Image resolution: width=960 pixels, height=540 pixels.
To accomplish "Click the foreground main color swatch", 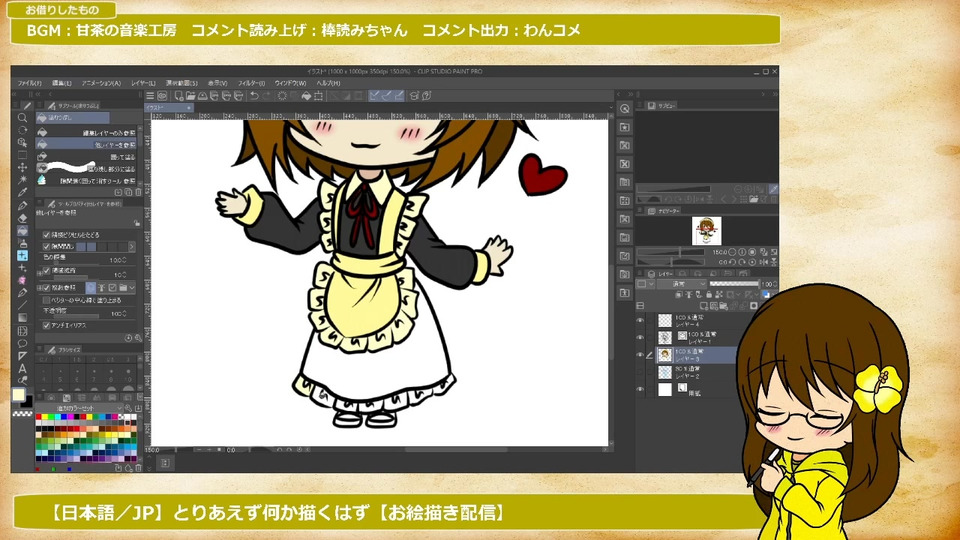I will (x=19, y=394).
